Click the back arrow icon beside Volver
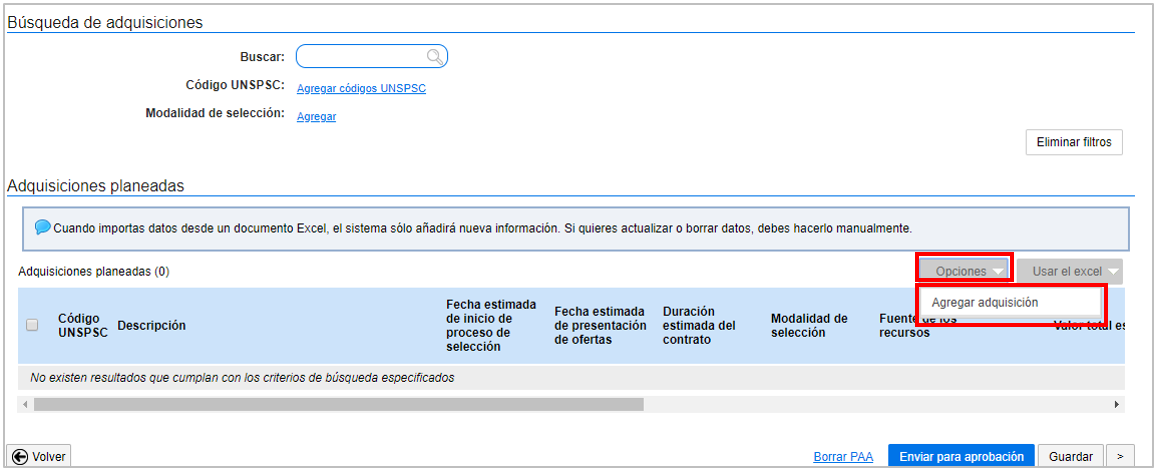1156x470 pixels. (20, 456)
